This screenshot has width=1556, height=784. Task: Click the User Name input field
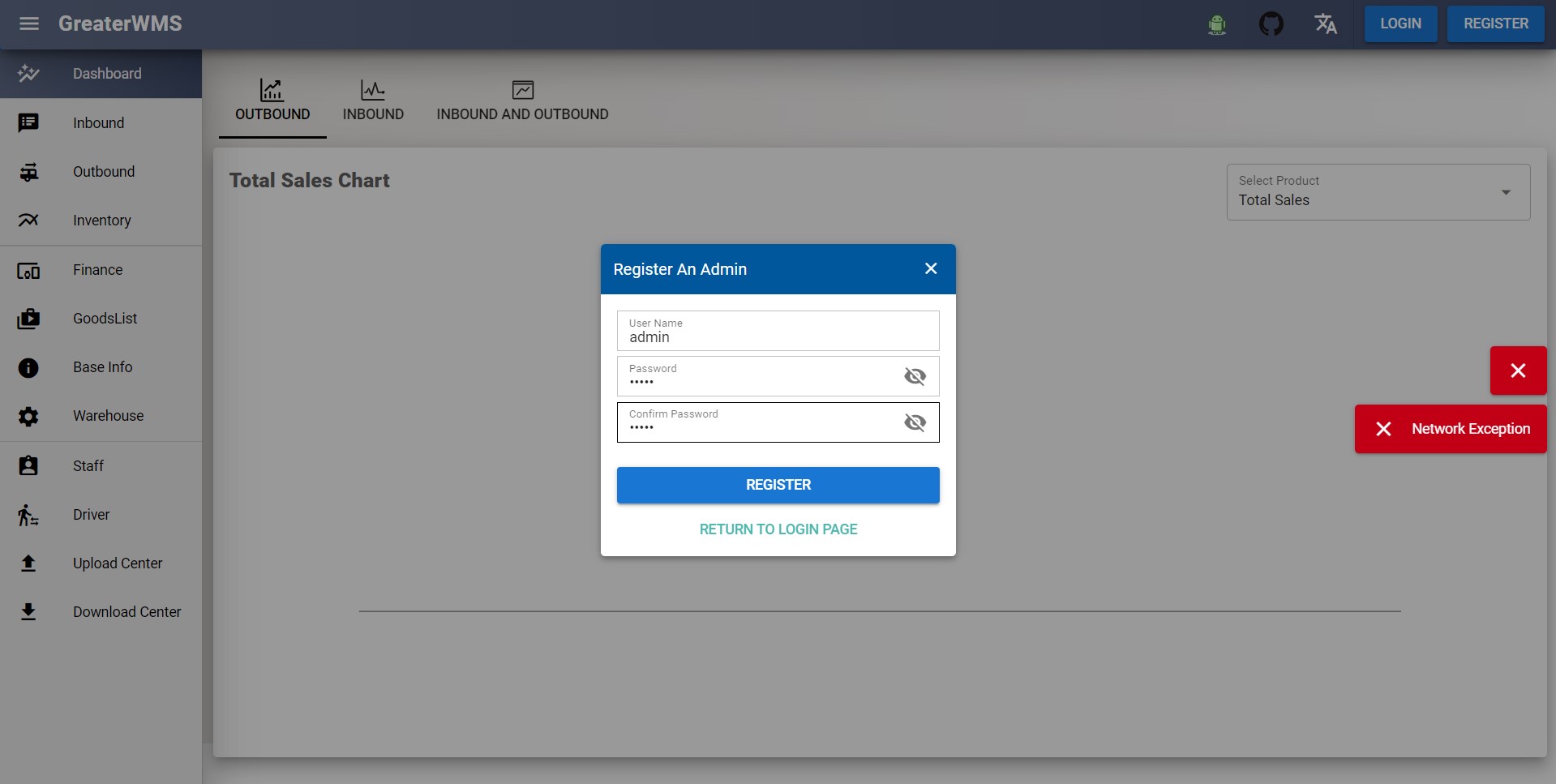tap(778, 336)
